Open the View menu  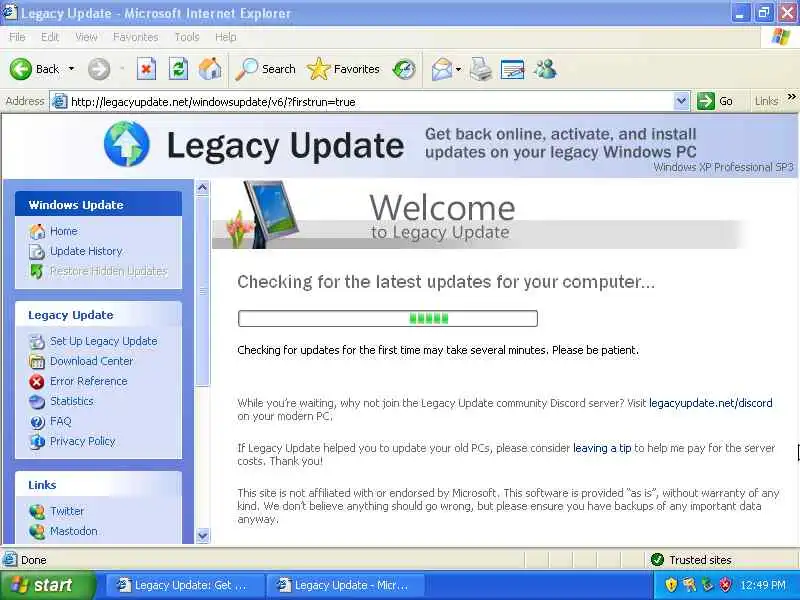pos(86,37)
